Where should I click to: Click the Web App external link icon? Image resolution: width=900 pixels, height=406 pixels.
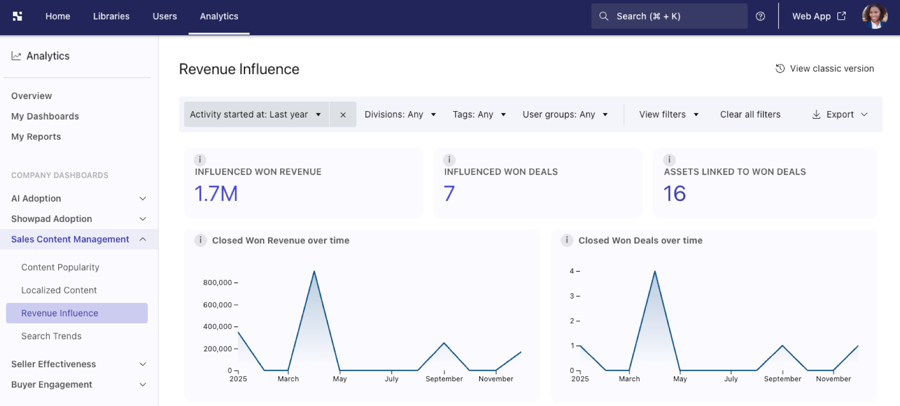841,16
